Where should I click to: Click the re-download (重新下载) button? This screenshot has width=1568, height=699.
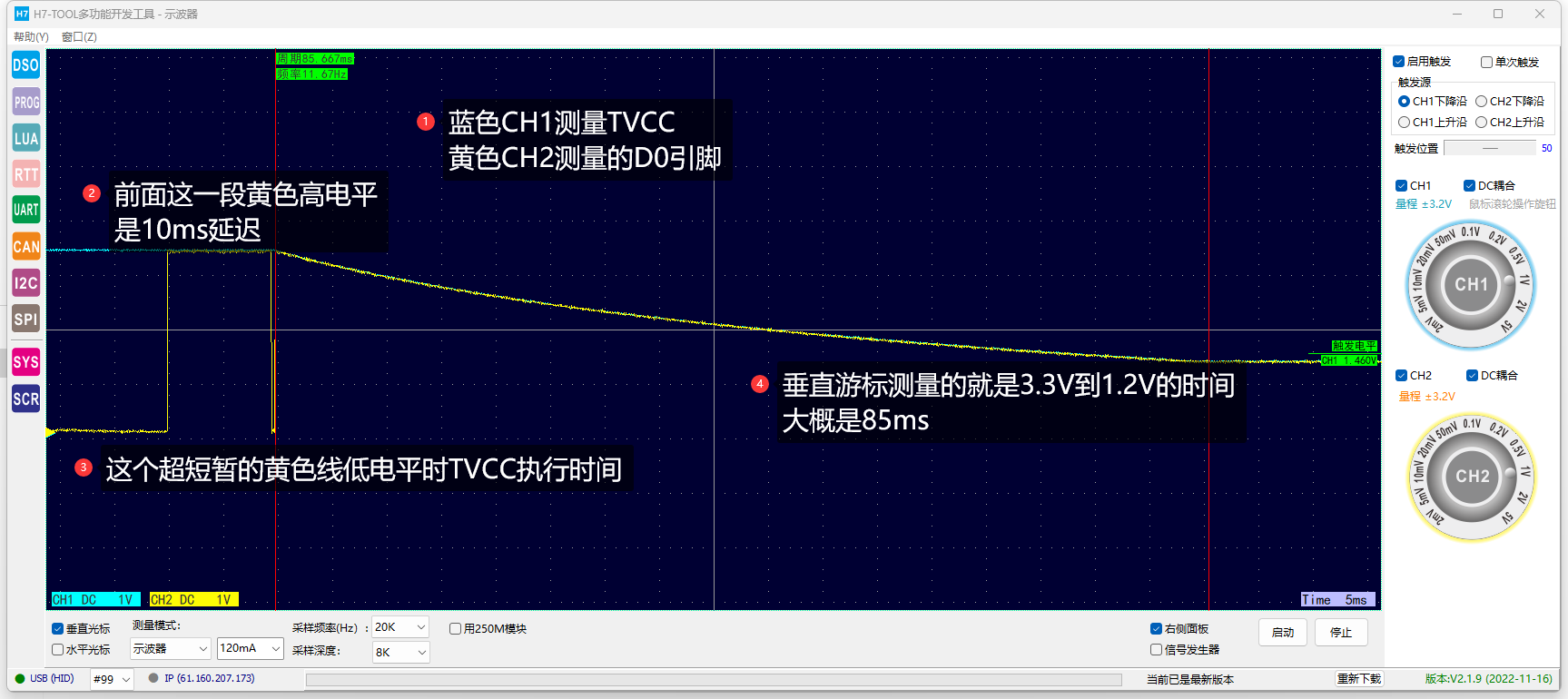pyautogui.click(x=1359, y=679)
